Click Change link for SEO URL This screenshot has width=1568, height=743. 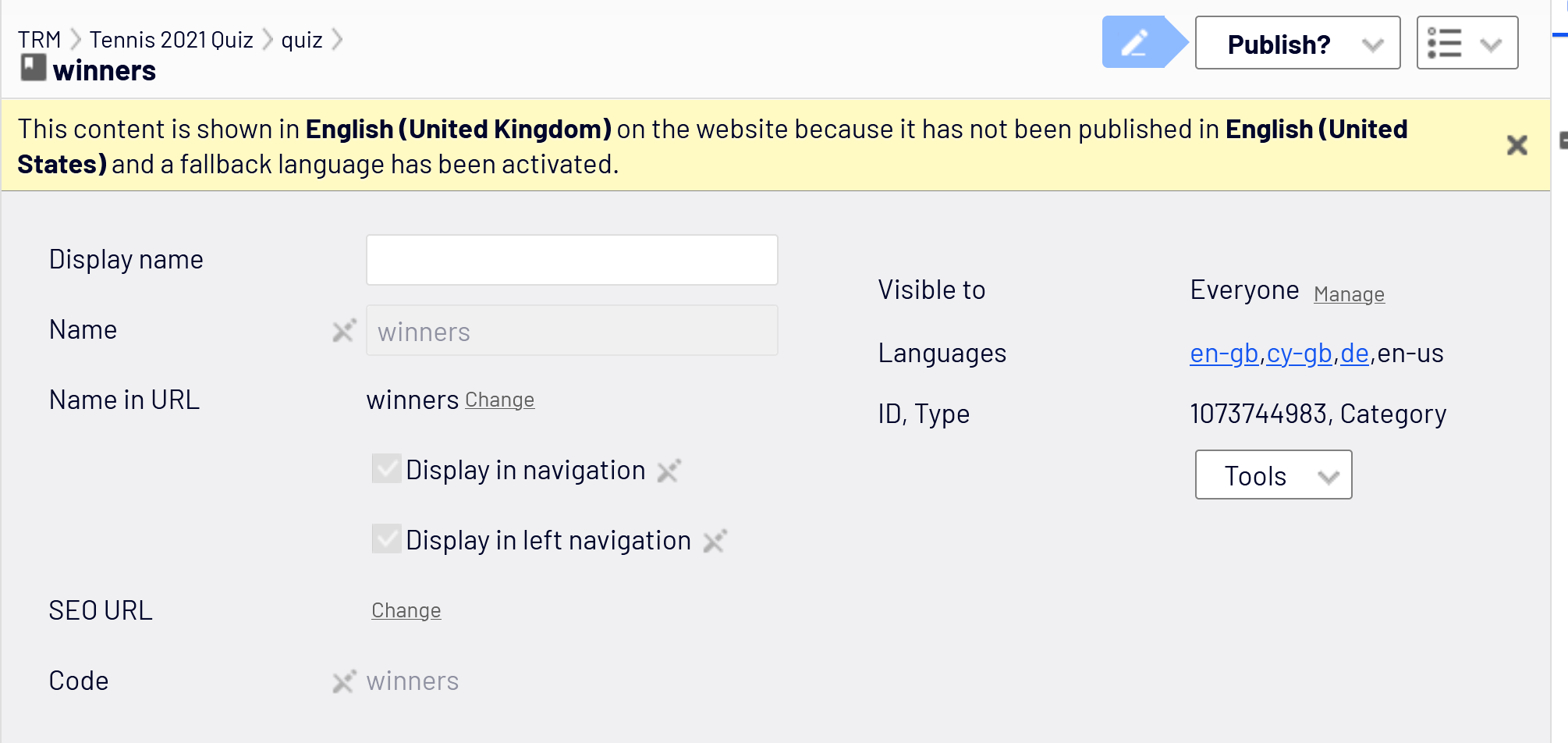pyautogui.click(x=406, y=610)
